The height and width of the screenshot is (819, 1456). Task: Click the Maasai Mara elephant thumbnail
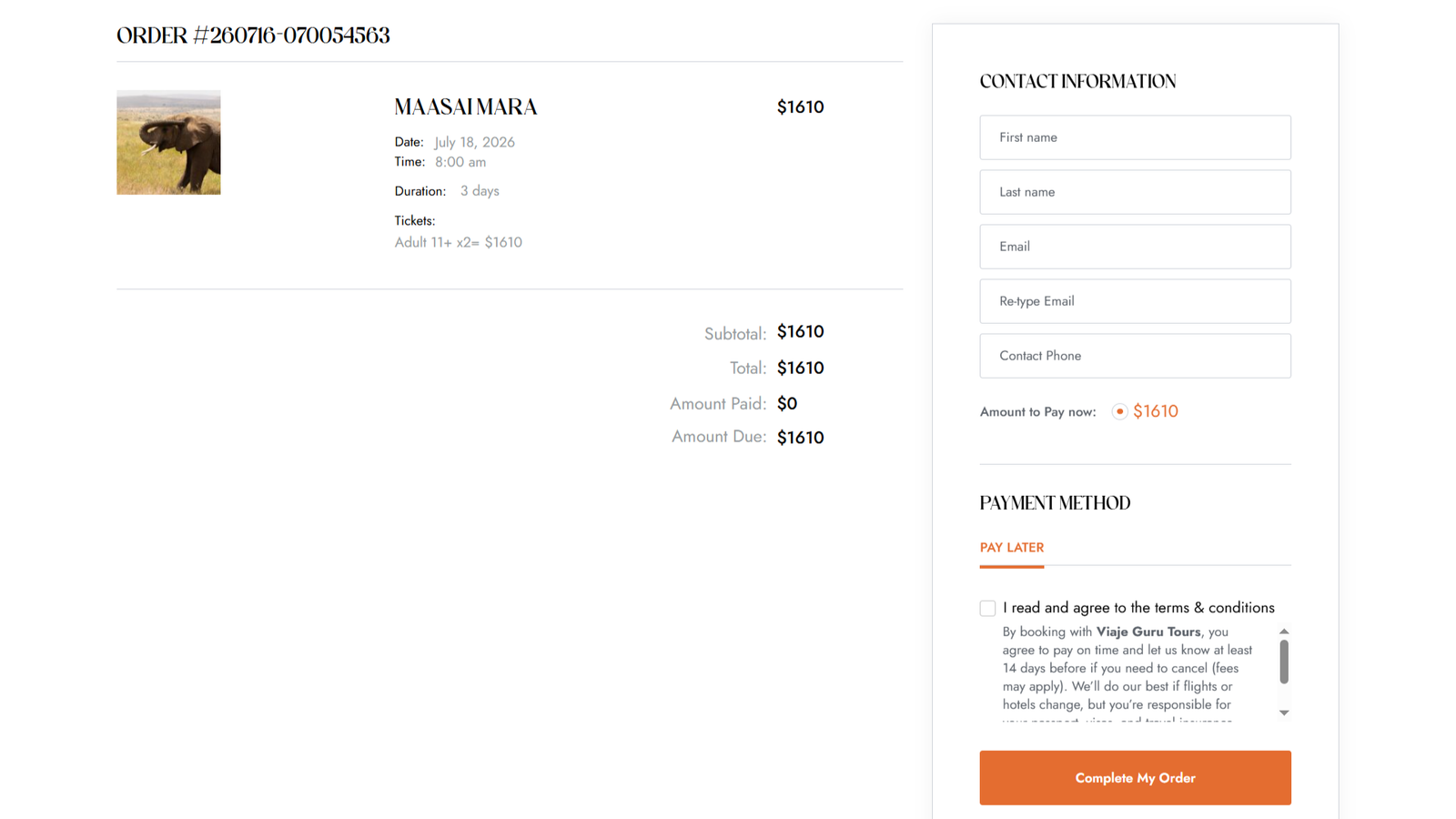[168, 142]
